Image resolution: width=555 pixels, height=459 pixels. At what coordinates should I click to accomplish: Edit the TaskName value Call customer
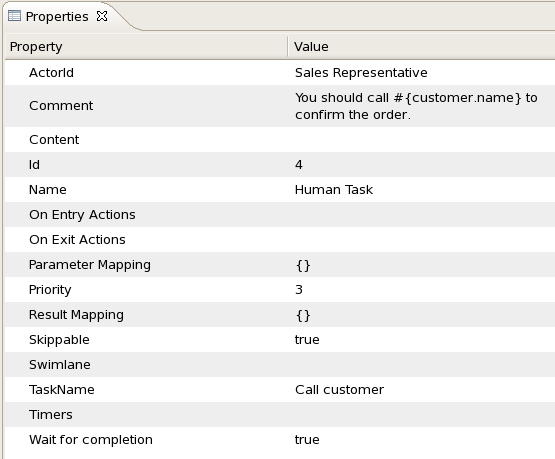(339, 390)
